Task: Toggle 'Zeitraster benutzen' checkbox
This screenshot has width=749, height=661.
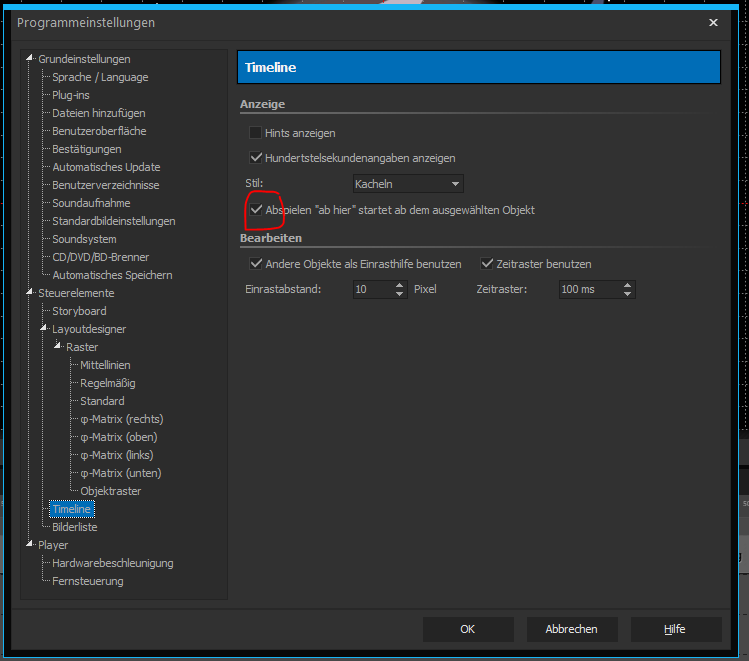Action: pos(487,264)
